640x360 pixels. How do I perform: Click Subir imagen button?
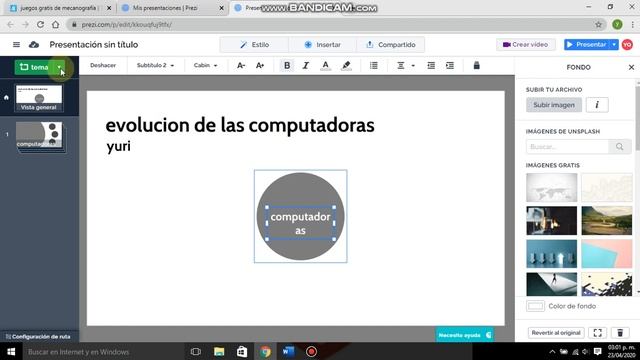(554, 105)
